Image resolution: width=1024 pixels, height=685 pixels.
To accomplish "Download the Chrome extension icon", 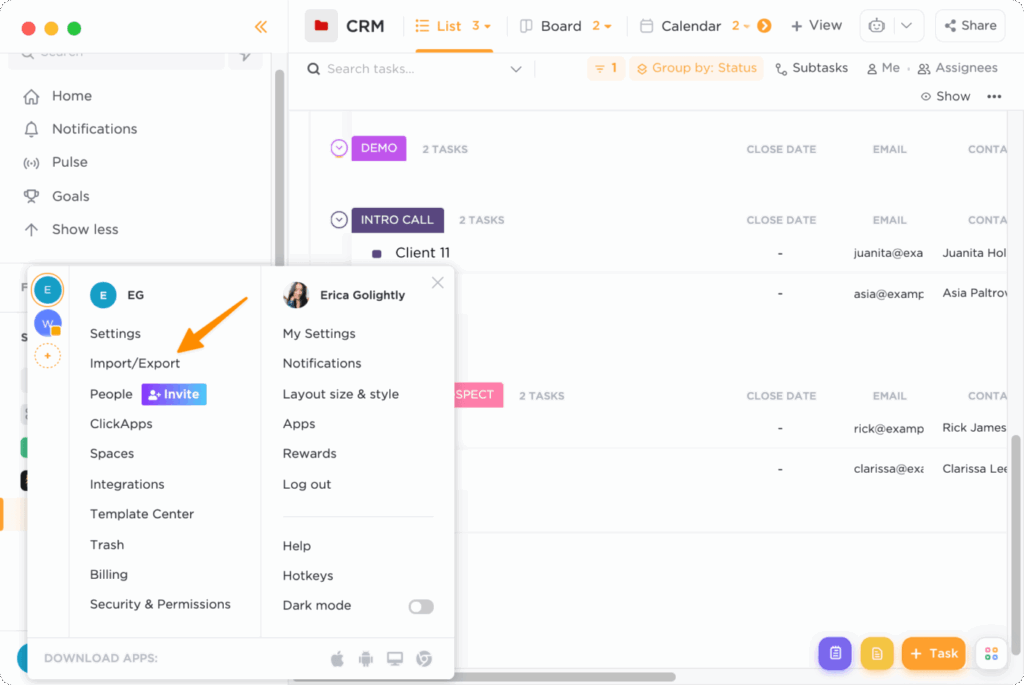I will coord(424,659).
